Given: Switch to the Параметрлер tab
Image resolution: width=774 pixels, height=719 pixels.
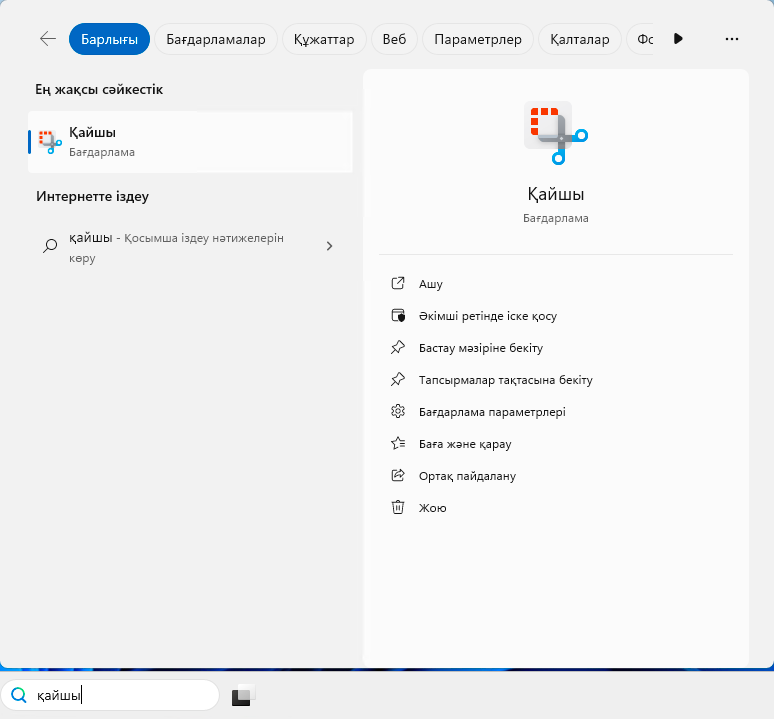Looking at the screenshot, I should [479, 39].
